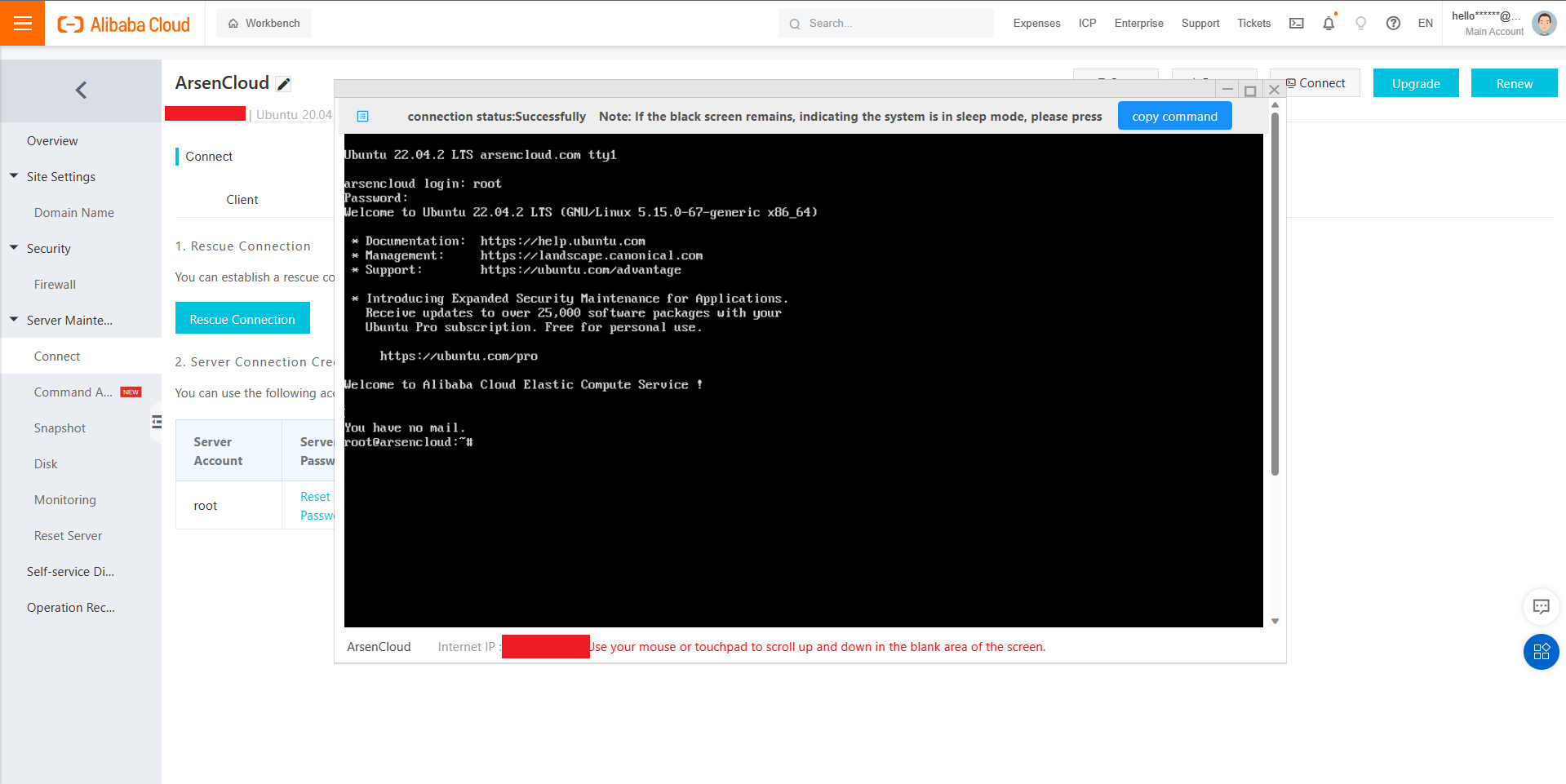
Task: Open the Snapshot page
Action: point(60,428)
